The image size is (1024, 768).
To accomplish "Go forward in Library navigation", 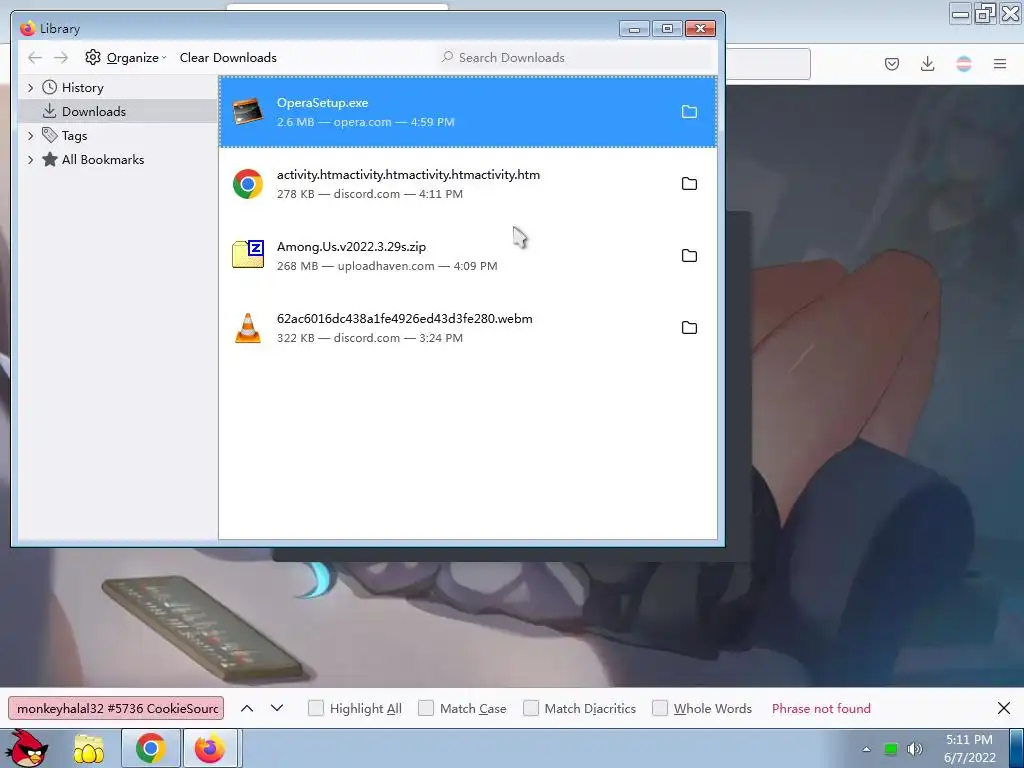I will [x=61, y=57].
